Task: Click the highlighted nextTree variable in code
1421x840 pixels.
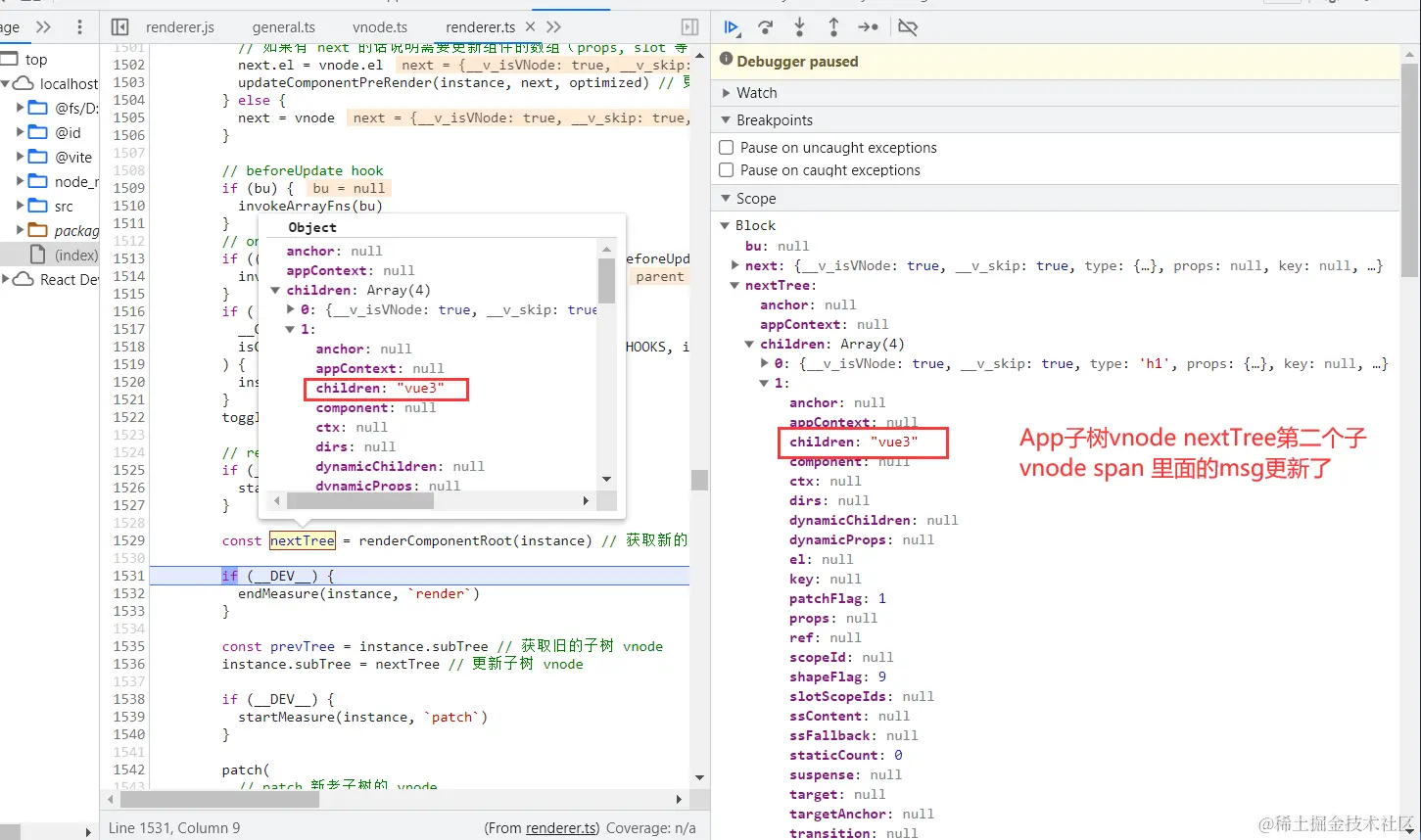Action: pyautogui.click(x=303, y=540)
